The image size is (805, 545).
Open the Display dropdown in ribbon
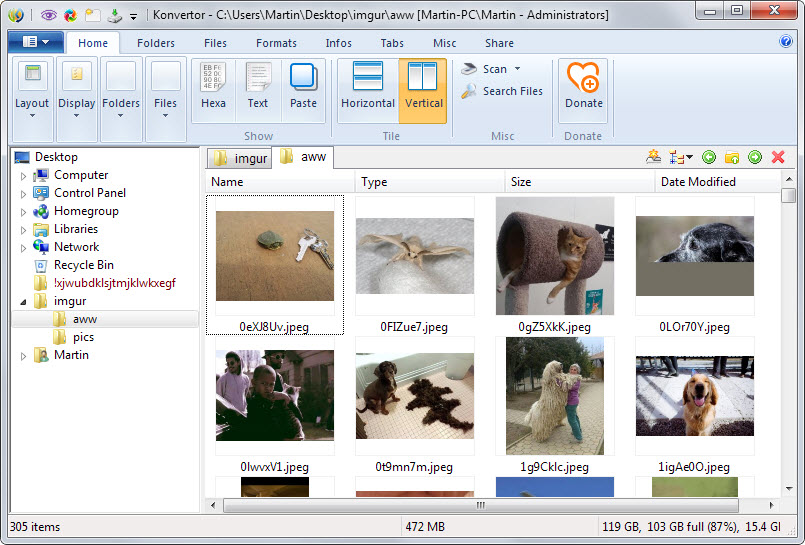tap(76, 100)
